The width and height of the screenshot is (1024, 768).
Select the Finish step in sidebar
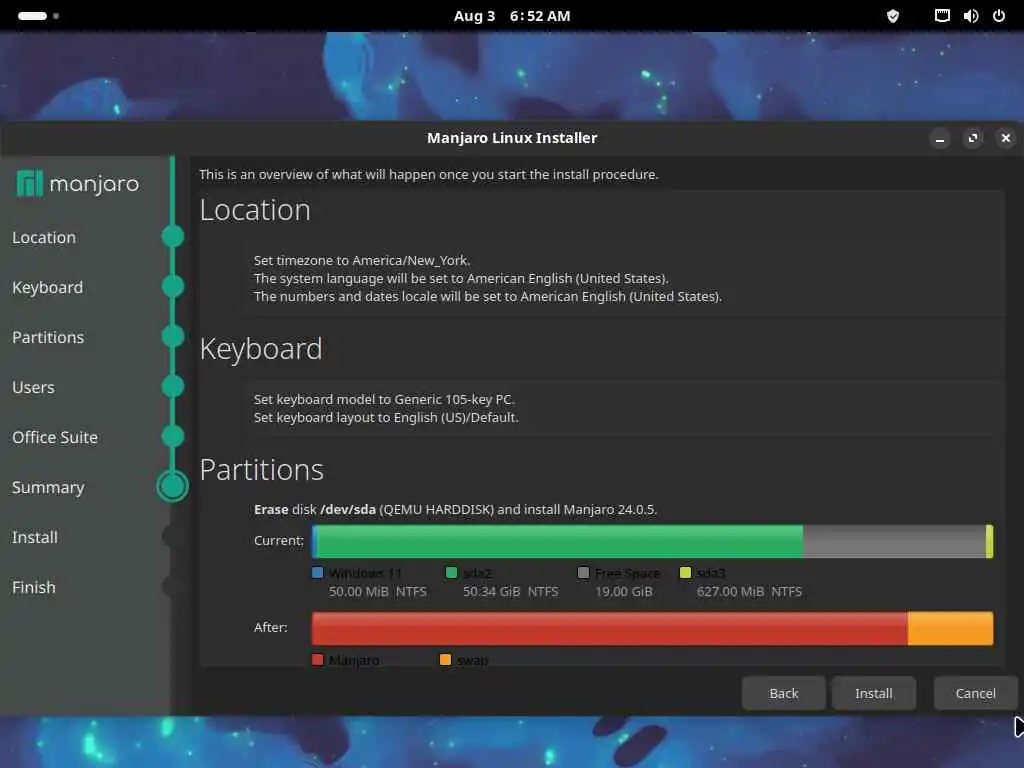tap(34, 587)
